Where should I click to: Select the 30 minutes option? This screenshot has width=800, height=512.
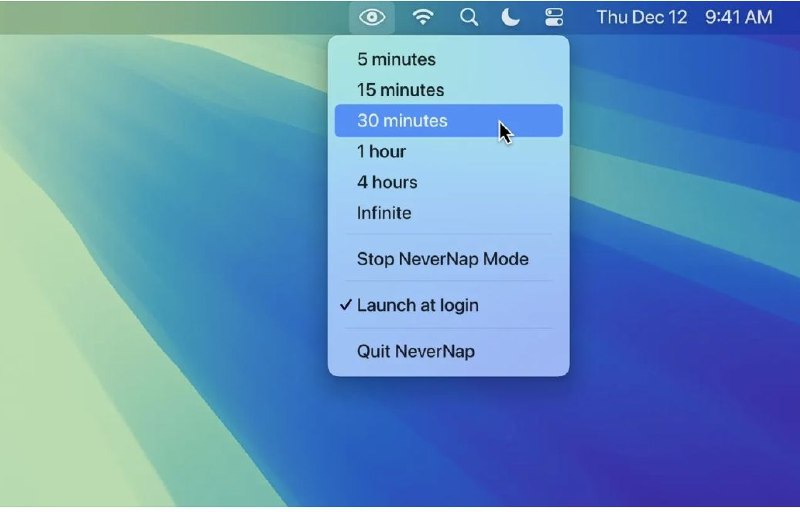[x=448, y=121]
